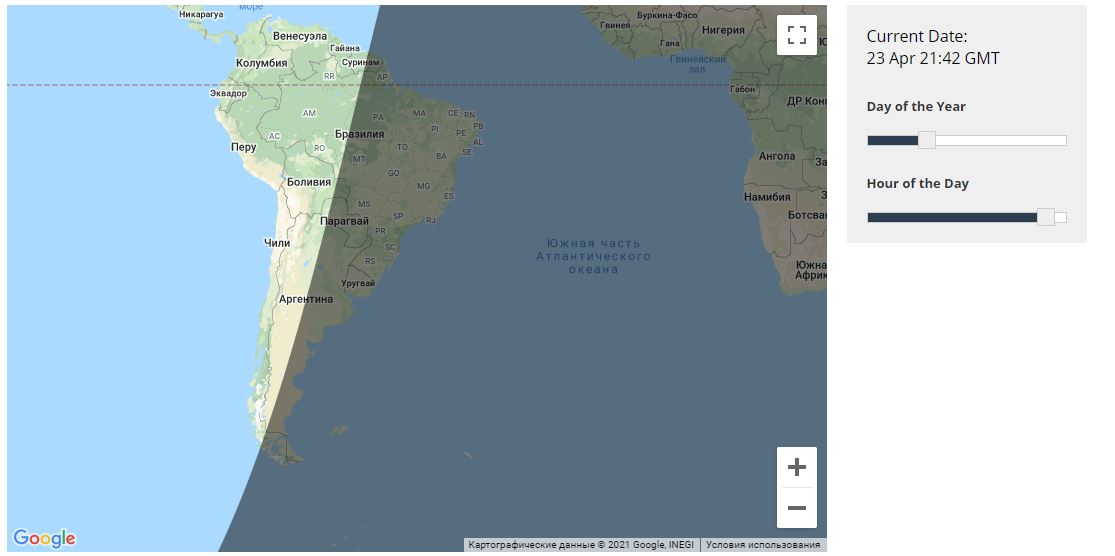This screenshot has width=1115, height=556.
Task: Zoom in on the map
Action: click(x=796, y=467)
